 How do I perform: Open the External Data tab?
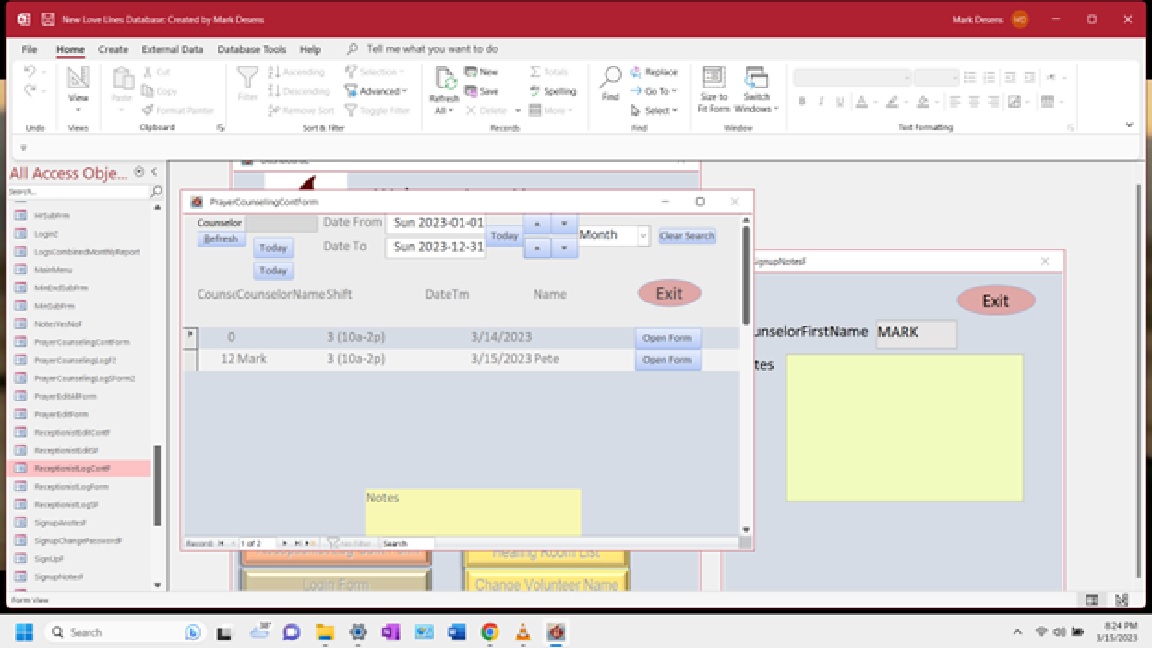point(172,49)
